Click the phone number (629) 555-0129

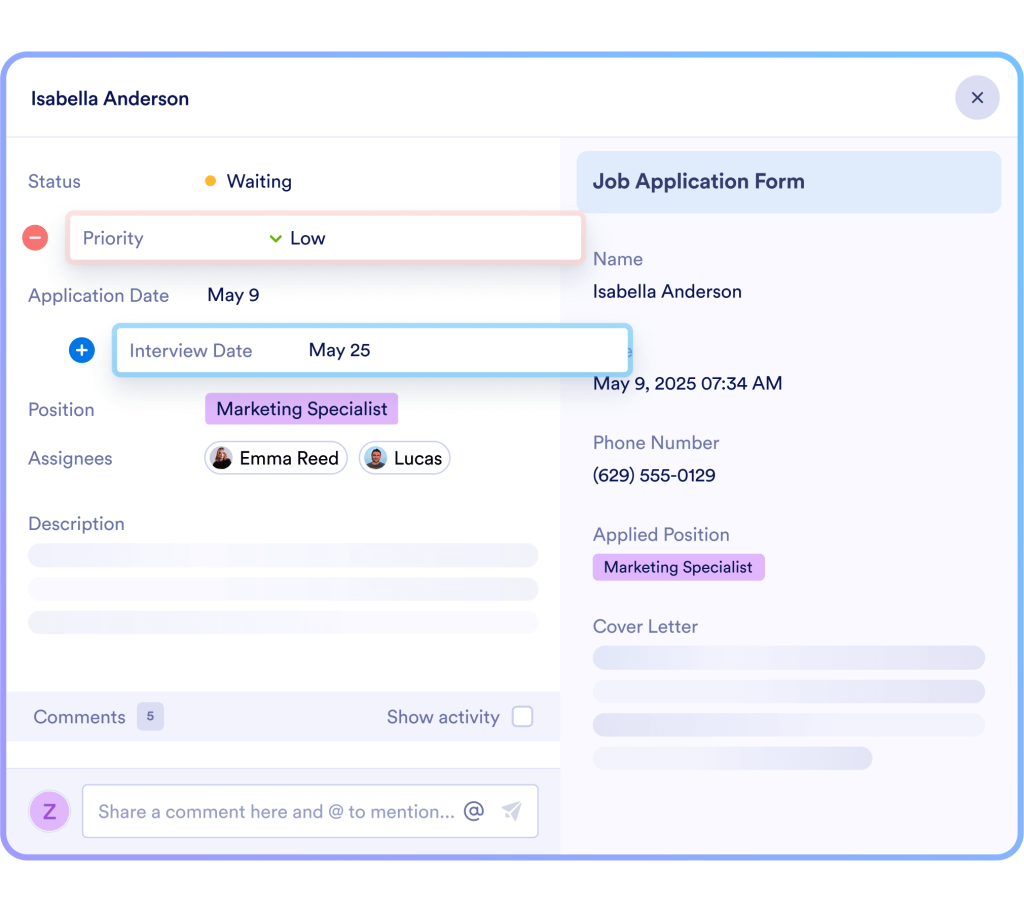tap(654, 475)
